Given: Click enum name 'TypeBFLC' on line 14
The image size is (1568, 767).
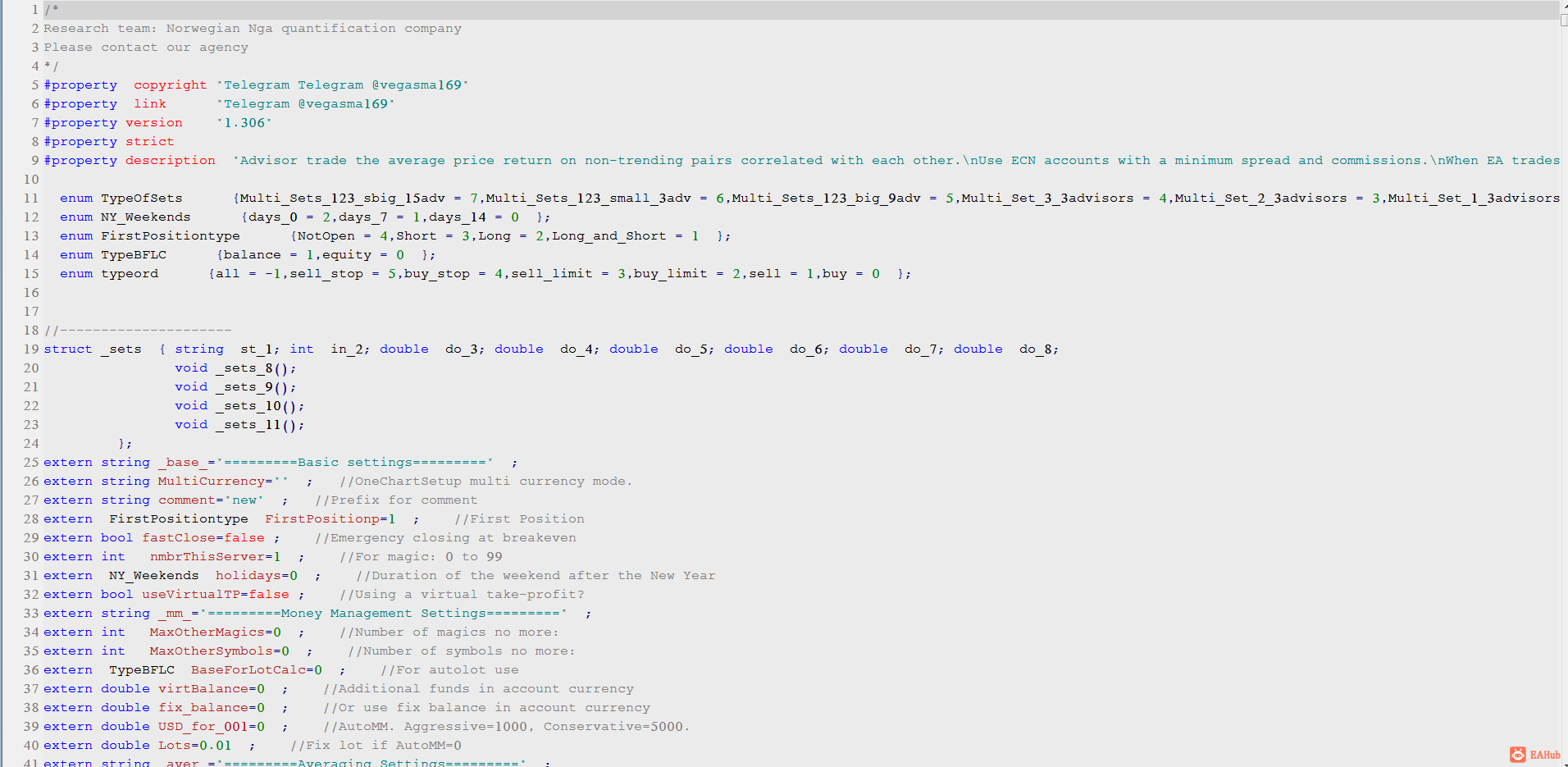Looking at the screenshot, I should pos(134,255).
